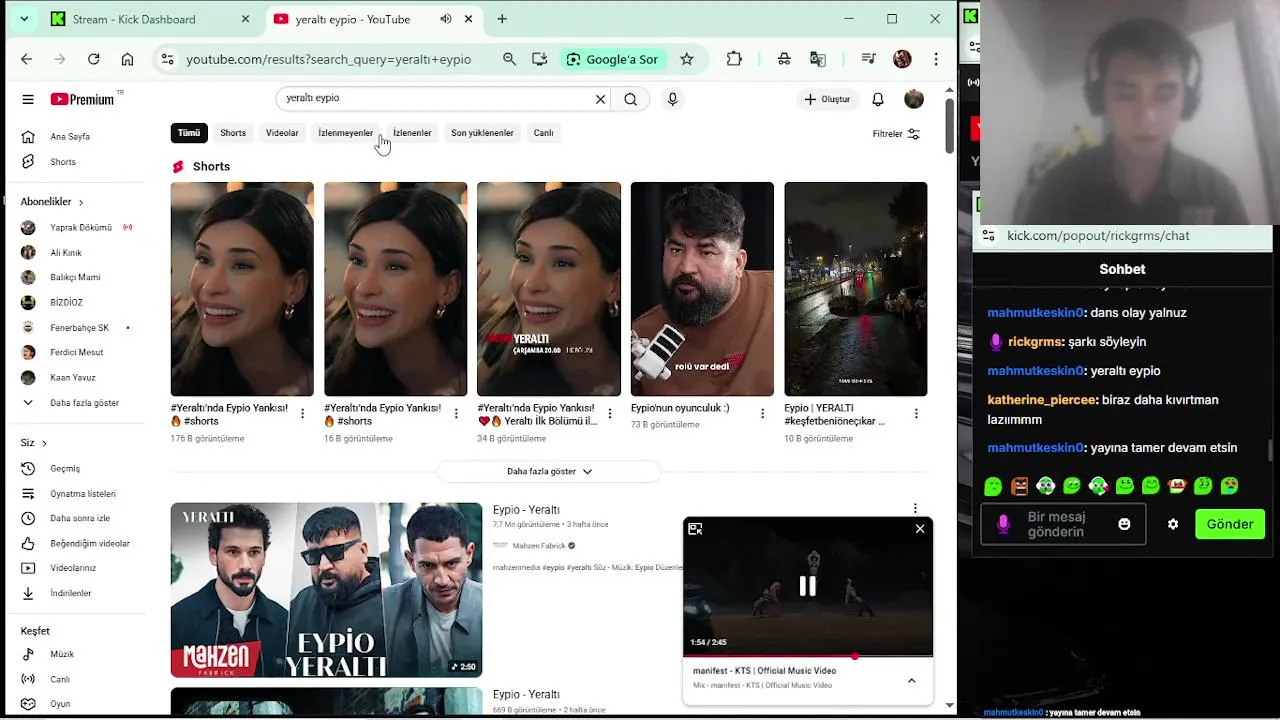The image size is (1280, 720).
Task: Open the YouTube hamburger guide menu
Action: 28,99
